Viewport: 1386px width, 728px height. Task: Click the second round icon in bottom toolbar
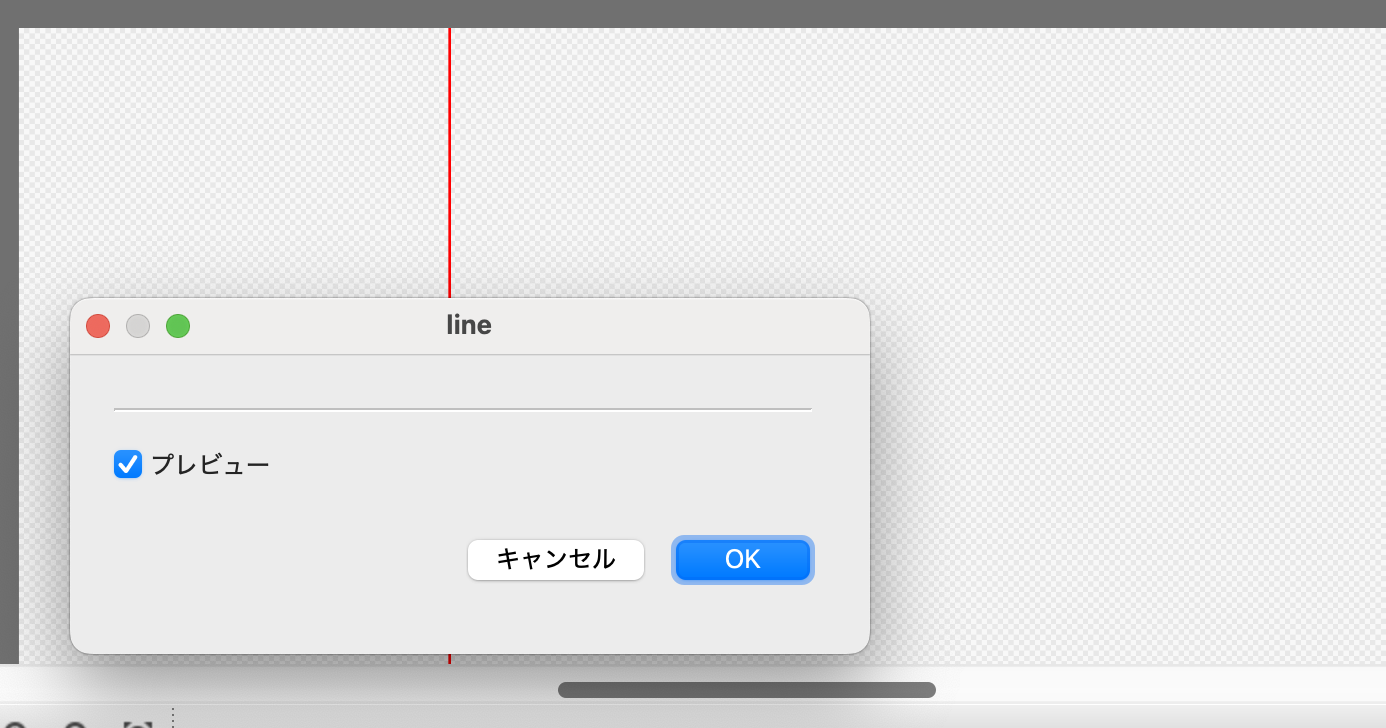75,723
